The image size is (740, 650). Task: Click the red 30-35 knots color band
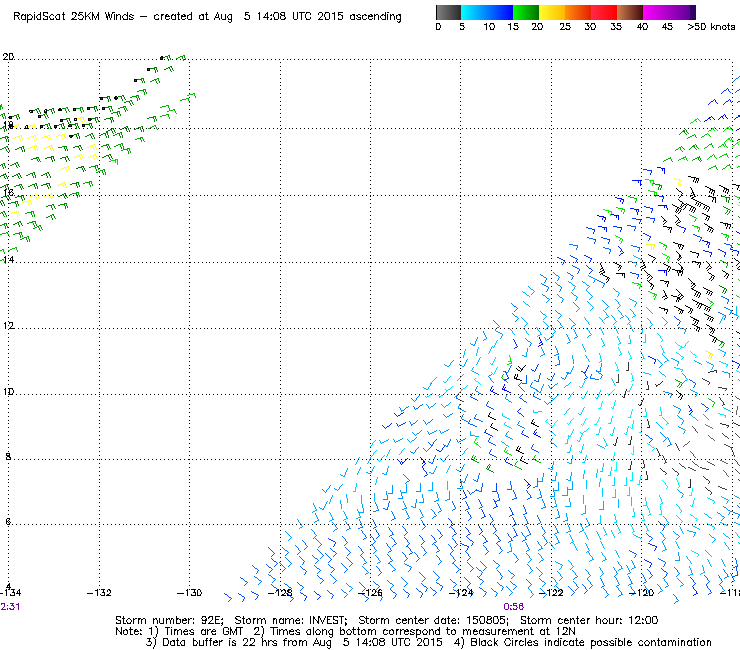(x=604, y=12)
